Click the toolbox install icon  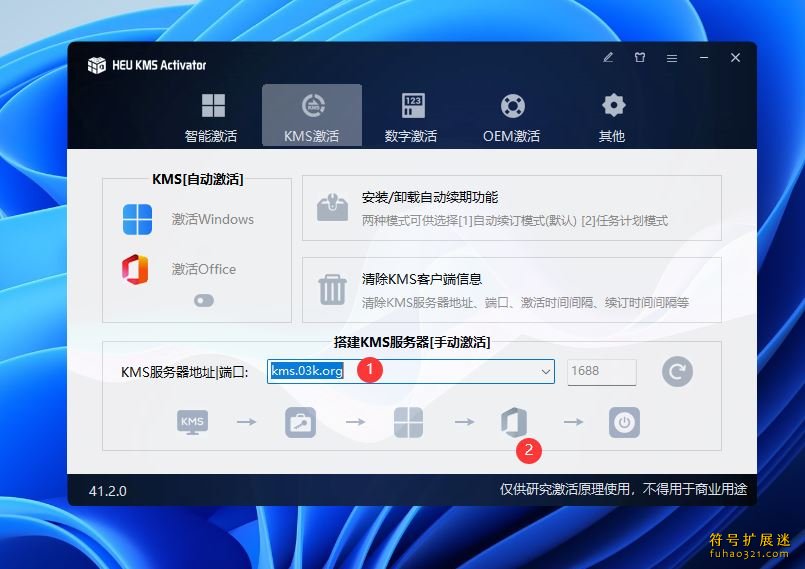332,207
